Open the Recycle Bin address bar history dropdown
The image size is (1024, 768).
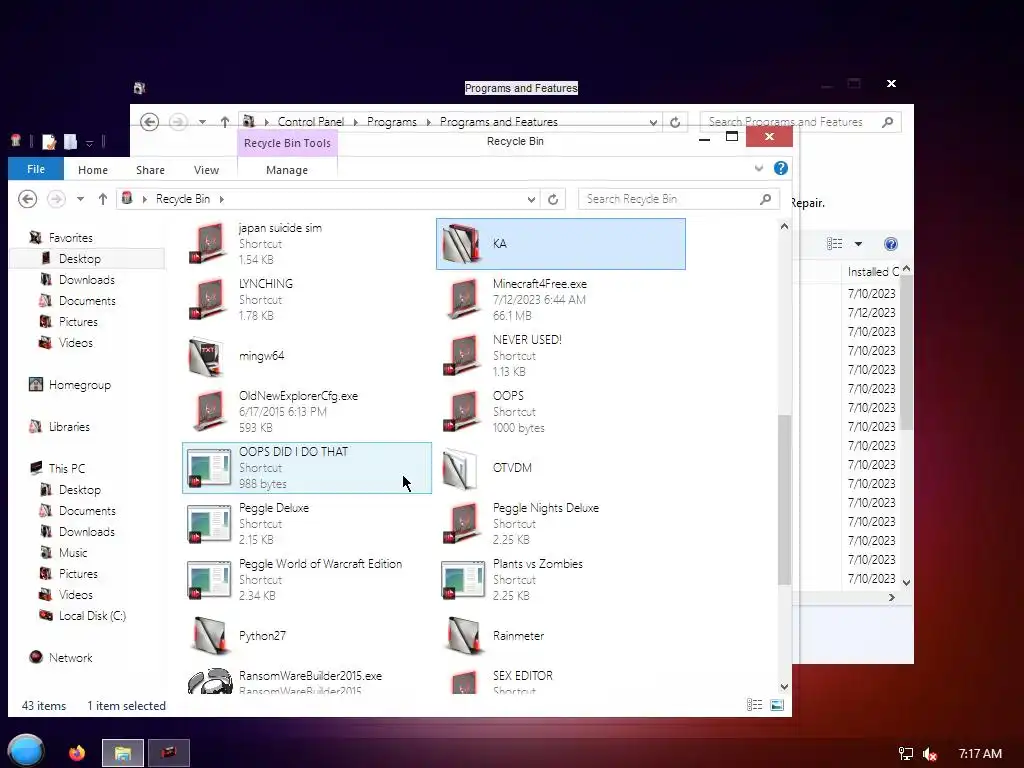(531, 199)
